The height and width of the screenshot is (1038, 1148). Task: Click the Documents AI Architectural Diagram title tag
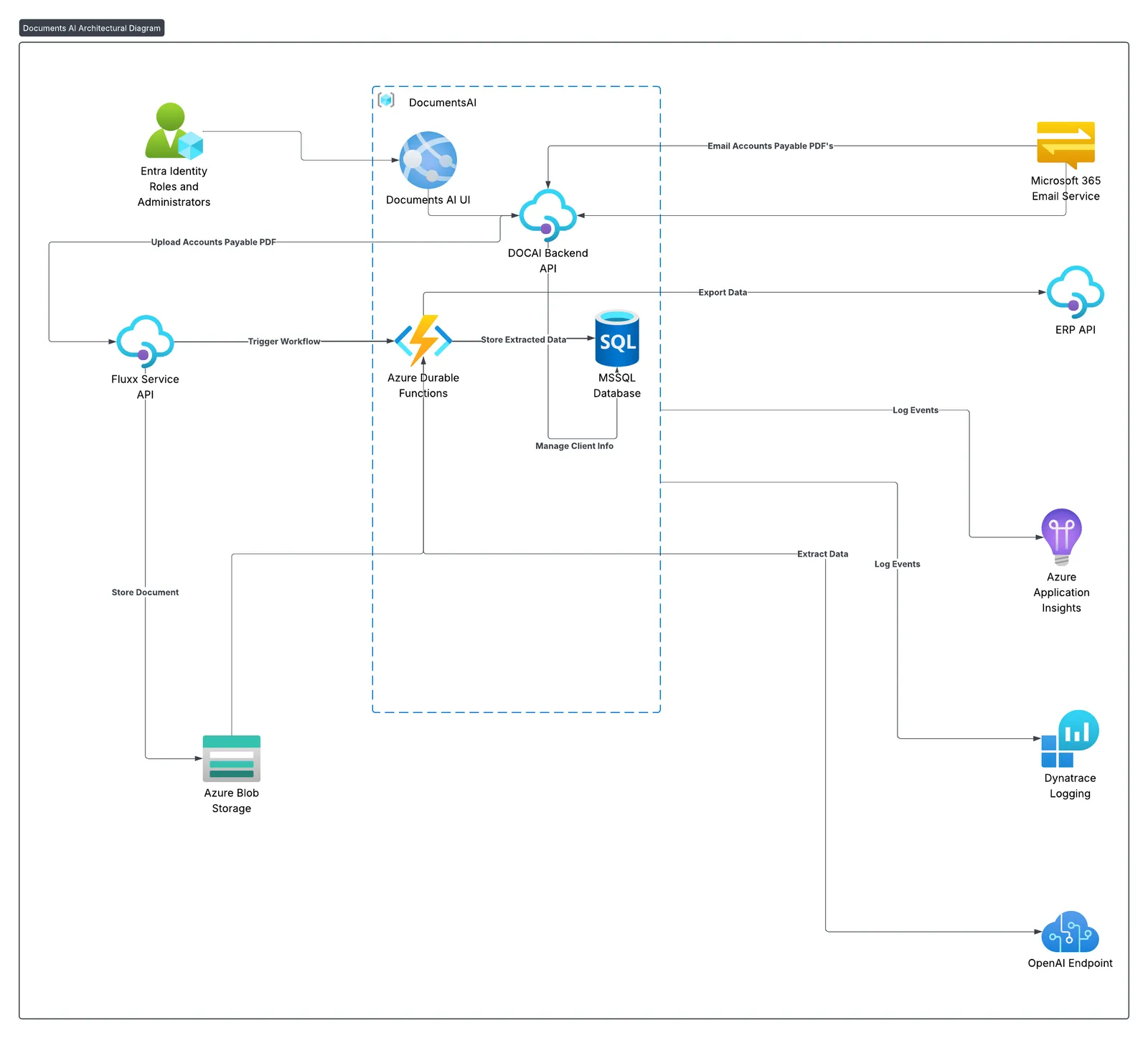[92, 28]
